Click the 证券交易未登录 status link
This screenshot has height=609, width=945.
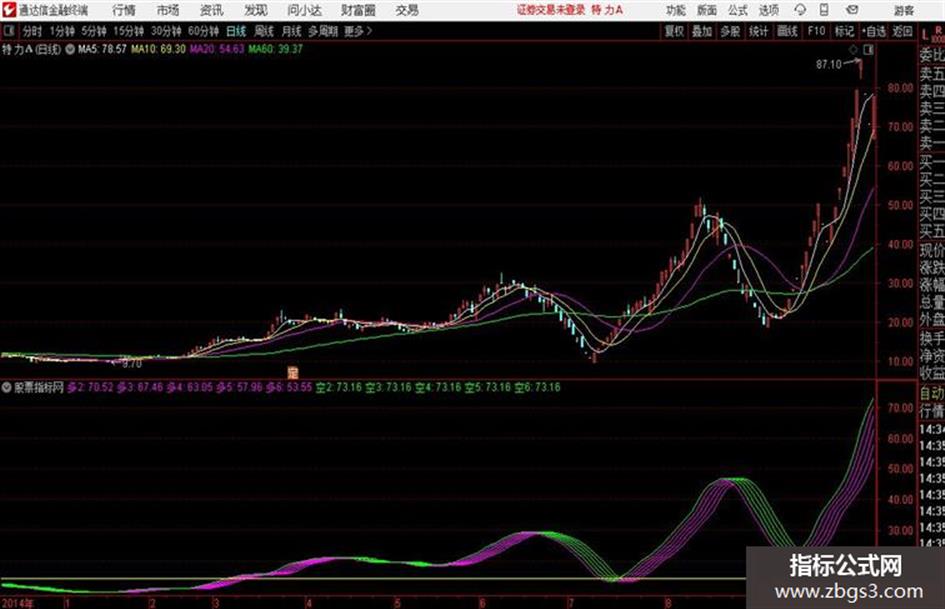coord(551,10)
